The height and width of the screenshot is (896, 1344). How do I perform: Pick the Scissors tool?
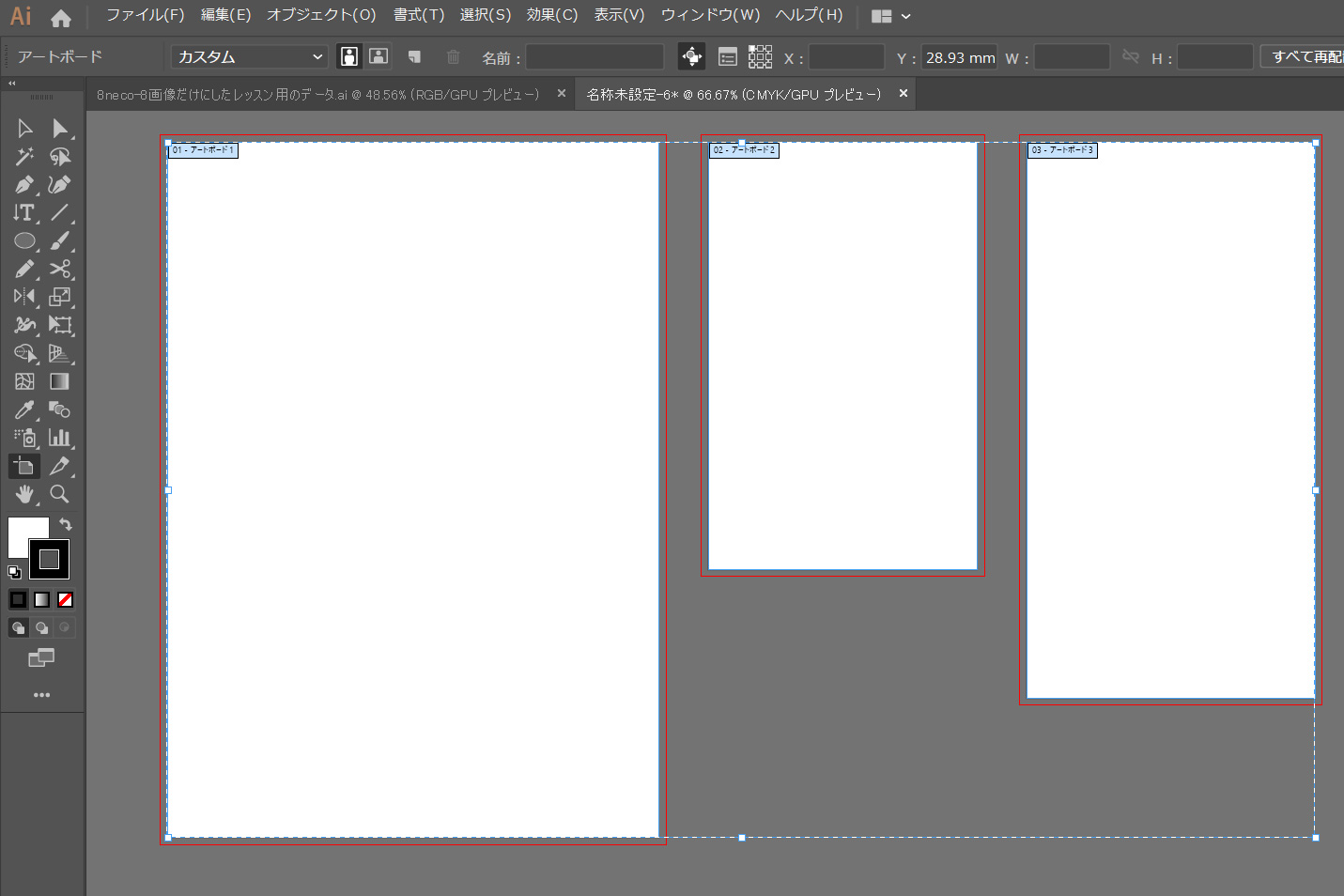(x=60, y=270)
